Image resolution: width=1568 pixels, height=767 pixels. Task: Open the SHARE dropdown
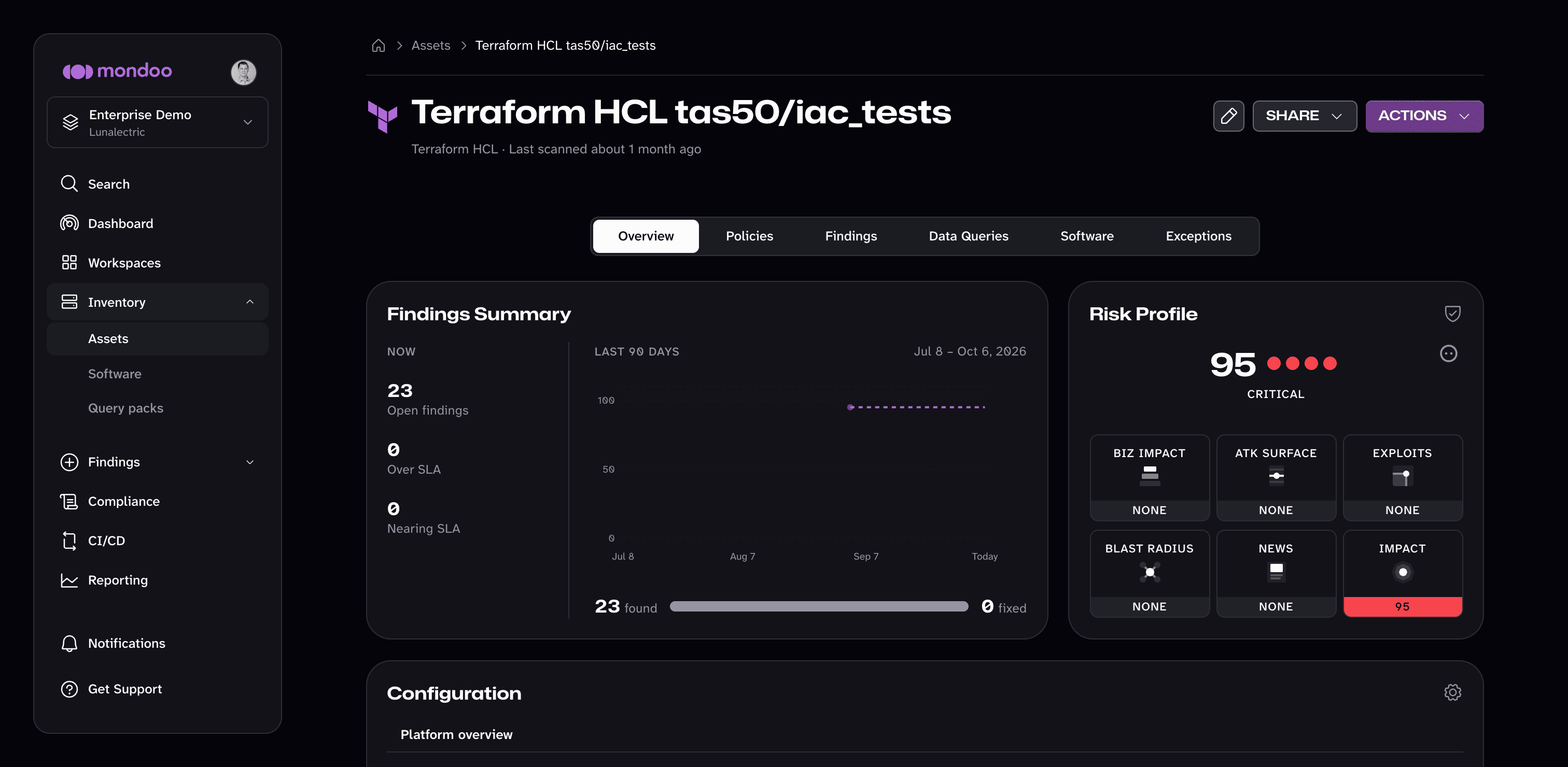click(x=1305, y=116)
